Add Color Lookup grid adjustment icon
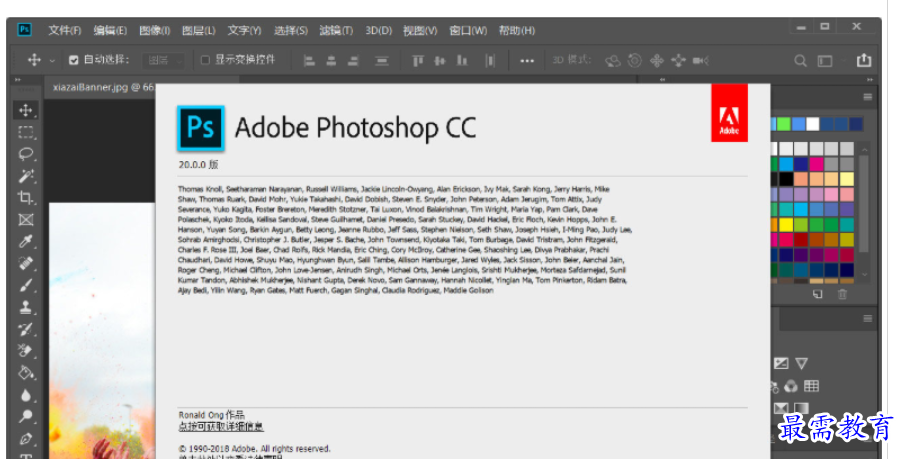 click(x=812, y=385)
